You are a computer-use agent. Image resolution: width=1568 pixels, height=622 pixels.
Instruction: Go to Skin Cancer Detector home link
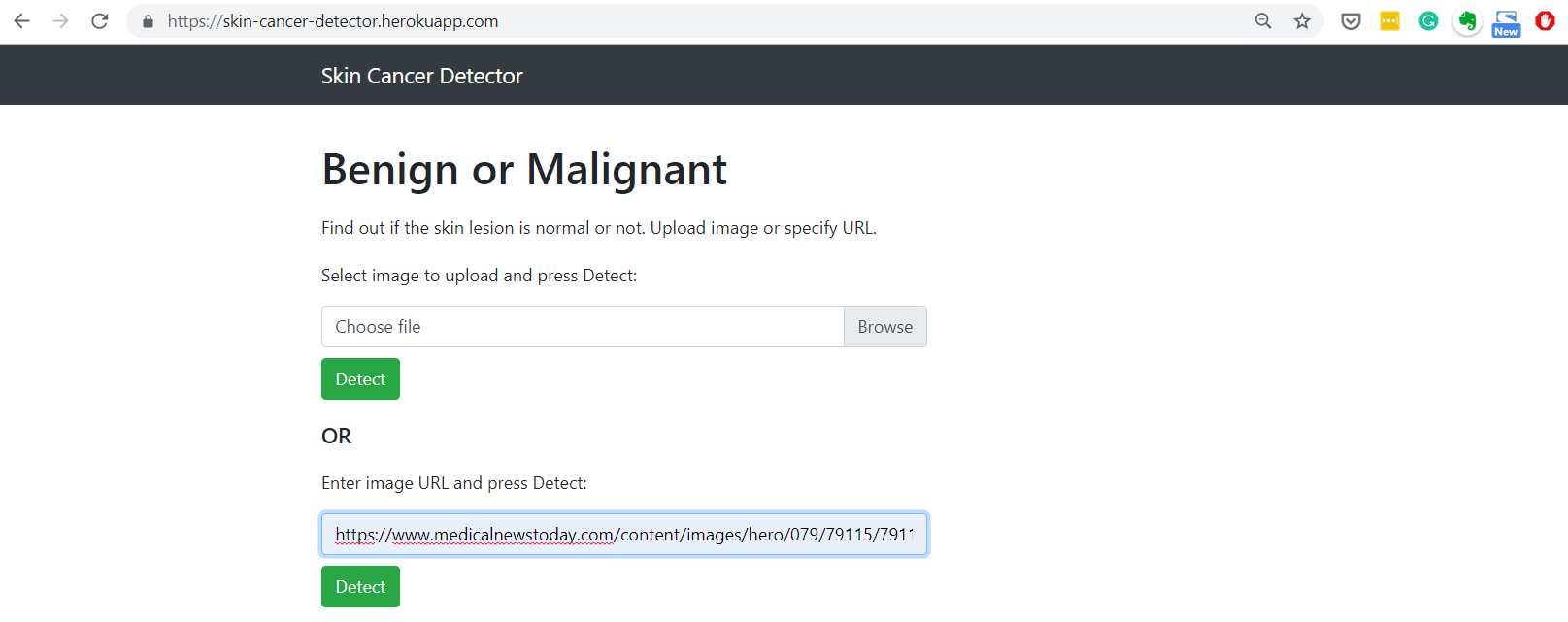(421, 76)
